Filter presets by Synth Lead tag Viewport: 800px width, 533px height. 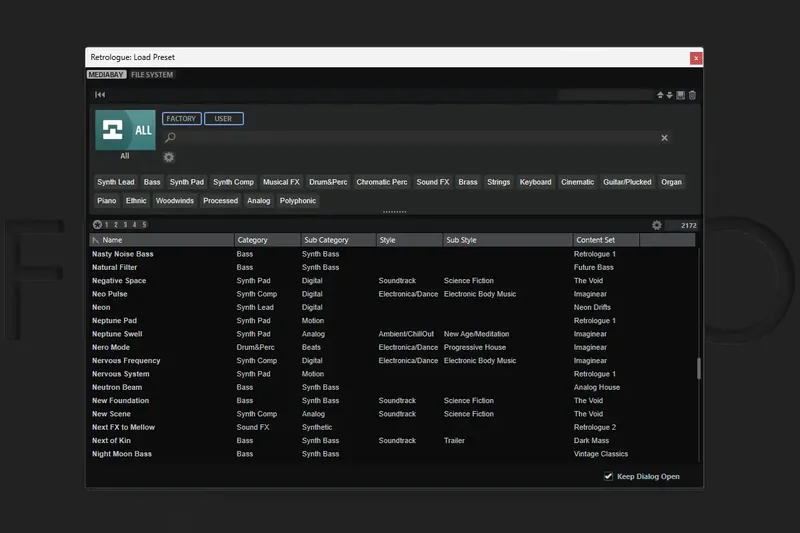click(x=115, y=182)
